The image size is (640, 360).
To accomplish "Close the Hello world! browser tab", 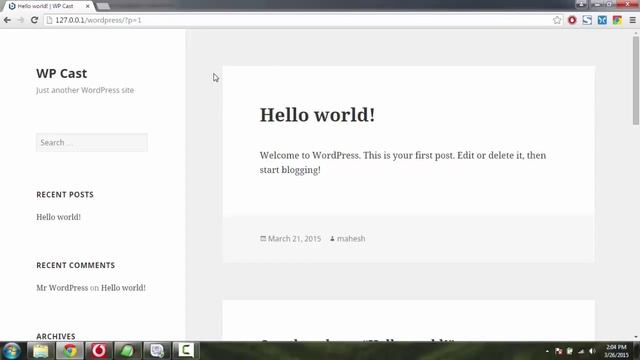I will coord(87,6).
